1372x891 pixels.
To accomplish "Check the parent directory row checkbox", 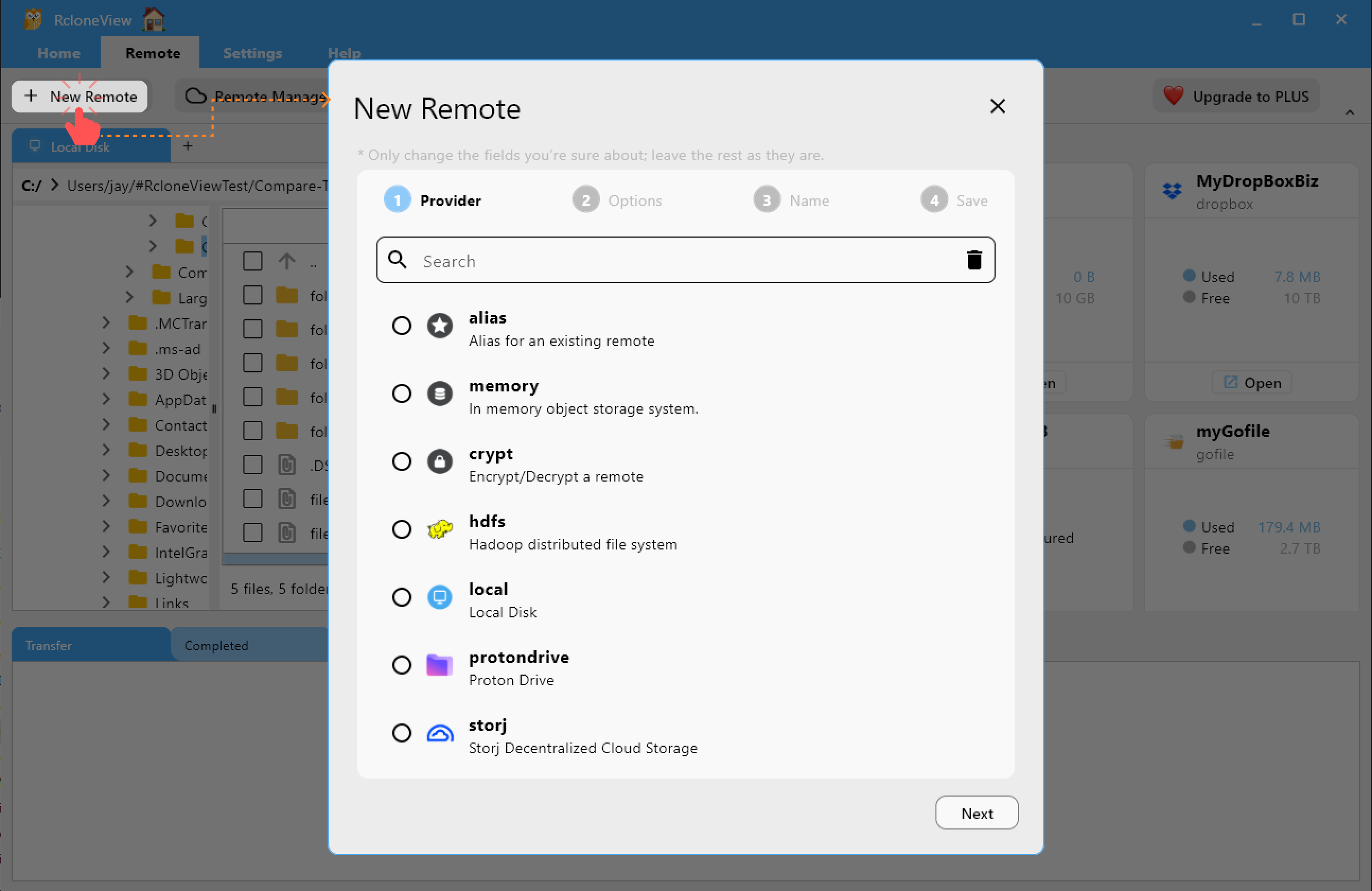I will click(x=252, y=261).
